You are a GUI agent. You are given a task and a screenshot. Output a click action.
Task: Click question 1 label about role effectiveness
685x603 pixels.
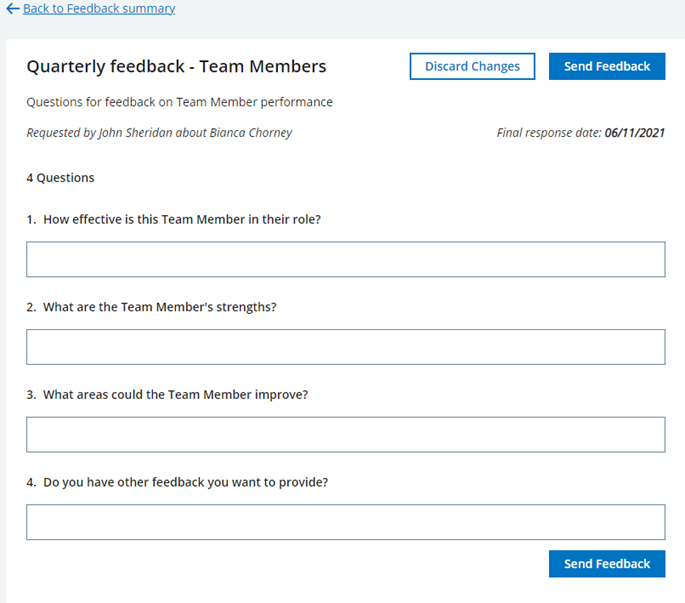182,220
